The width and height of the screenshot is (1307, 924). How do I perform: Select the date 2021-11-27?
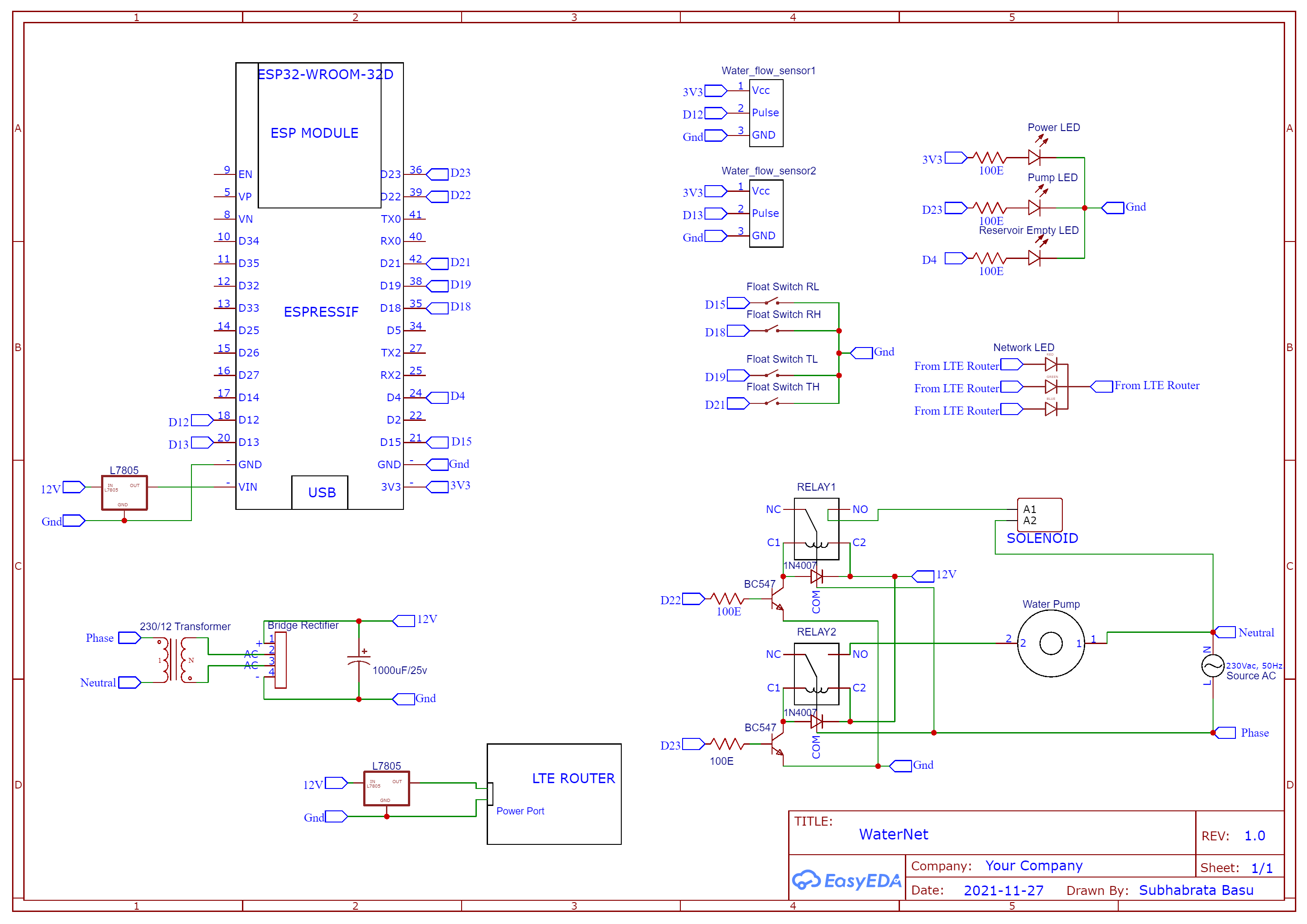pyautogui.click(x=1004, y=890)
